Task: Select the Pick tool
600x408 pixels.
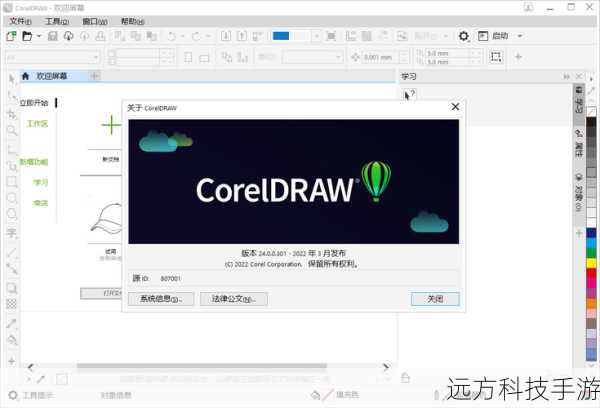Action: pos(12,79)
